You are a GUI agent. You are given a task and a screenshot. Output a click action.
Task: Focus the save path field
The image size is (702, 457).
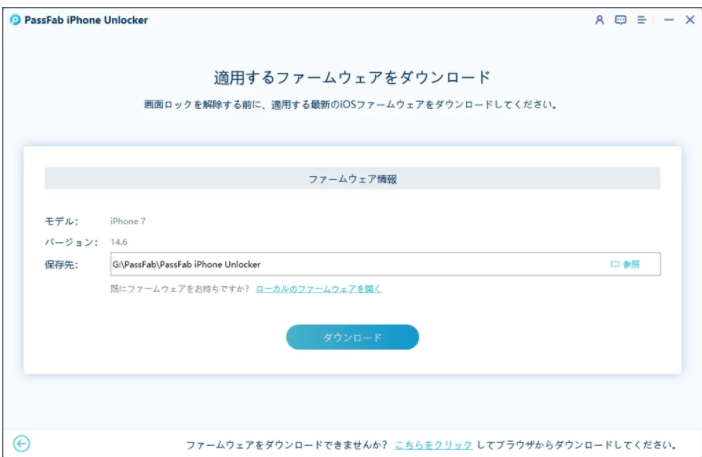385,264
